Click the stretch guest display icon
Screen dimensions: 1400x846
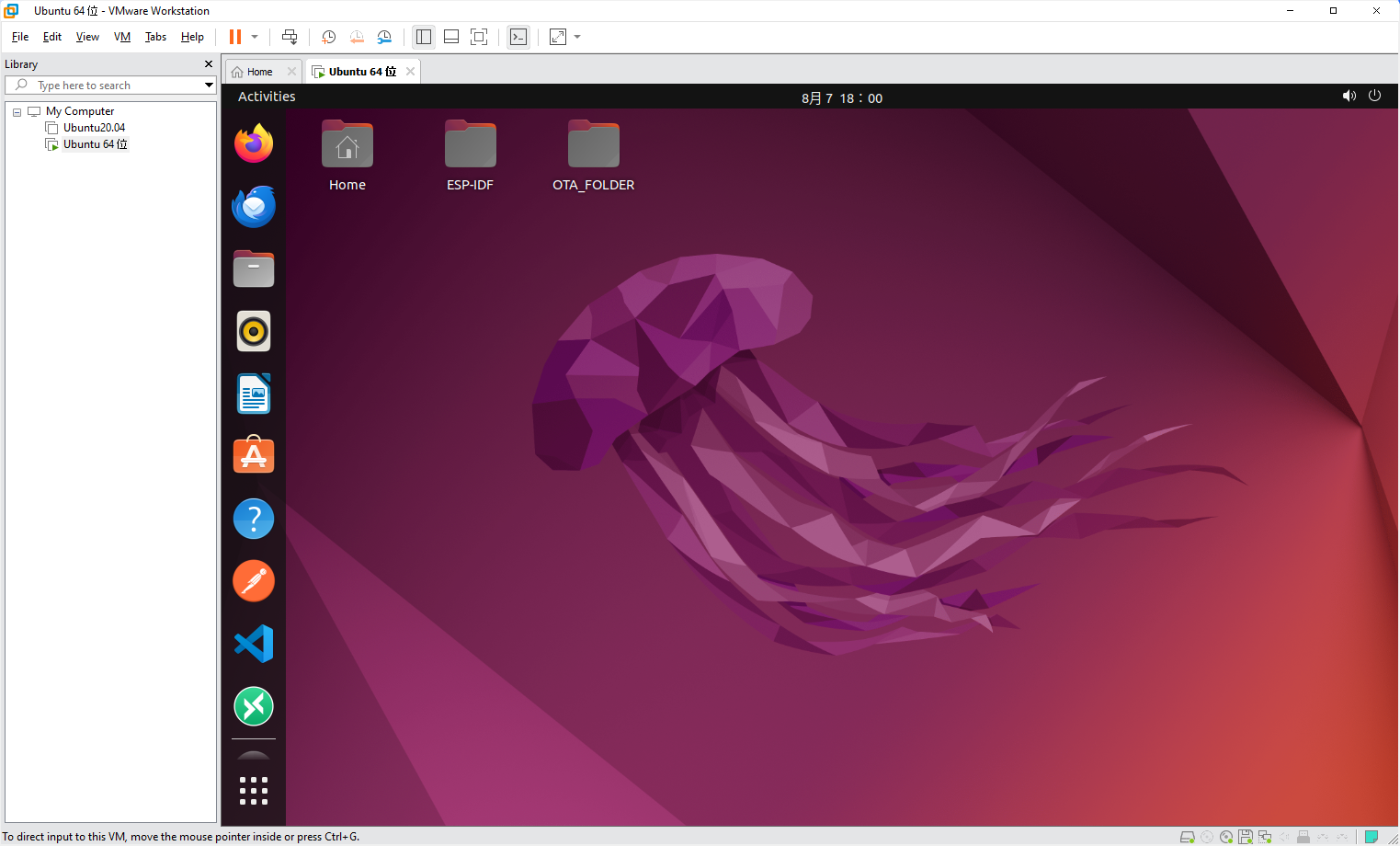(x=558, y=37)
